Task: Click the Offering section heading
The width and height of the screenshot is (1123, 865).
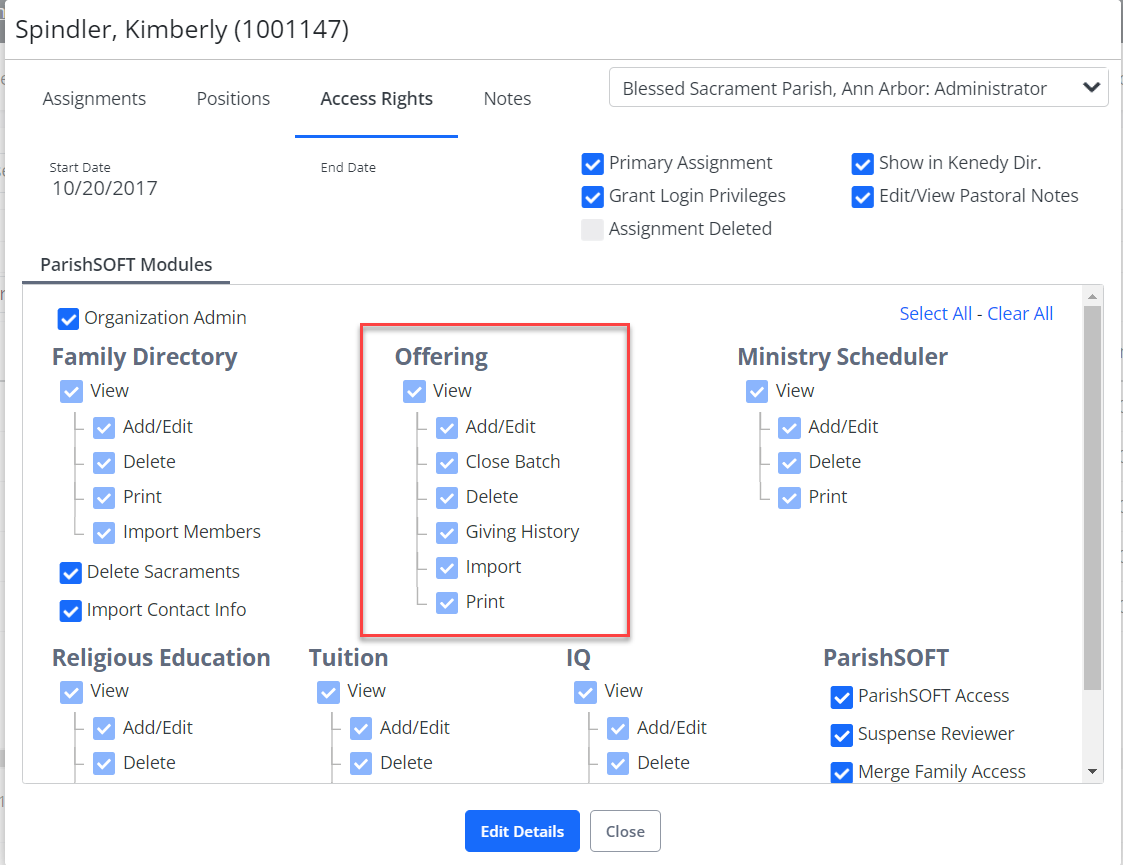Action: pyautogui.click(x=441, y=357)
